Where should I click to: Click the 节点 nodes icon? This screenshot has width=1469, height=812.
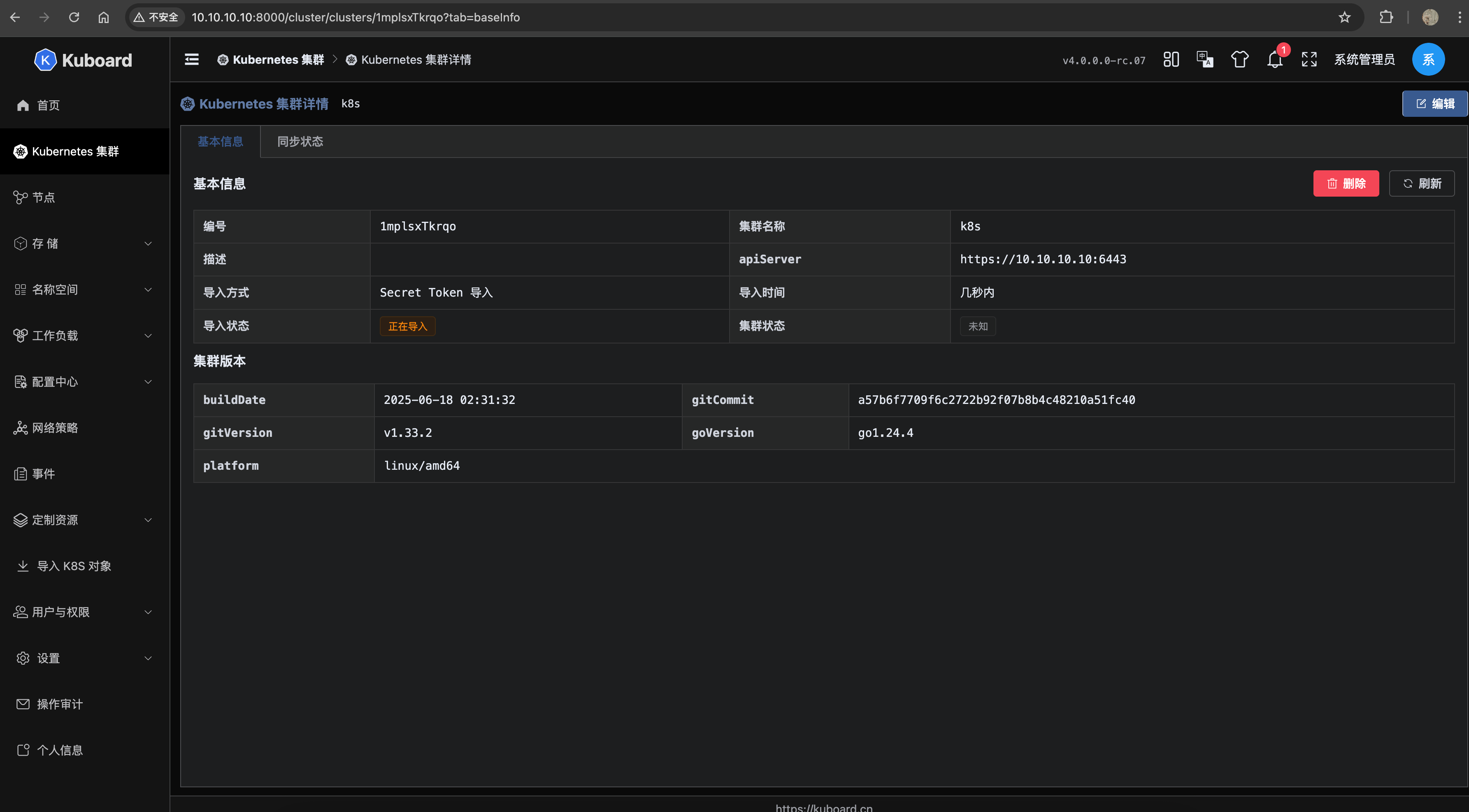click(21, 197)
